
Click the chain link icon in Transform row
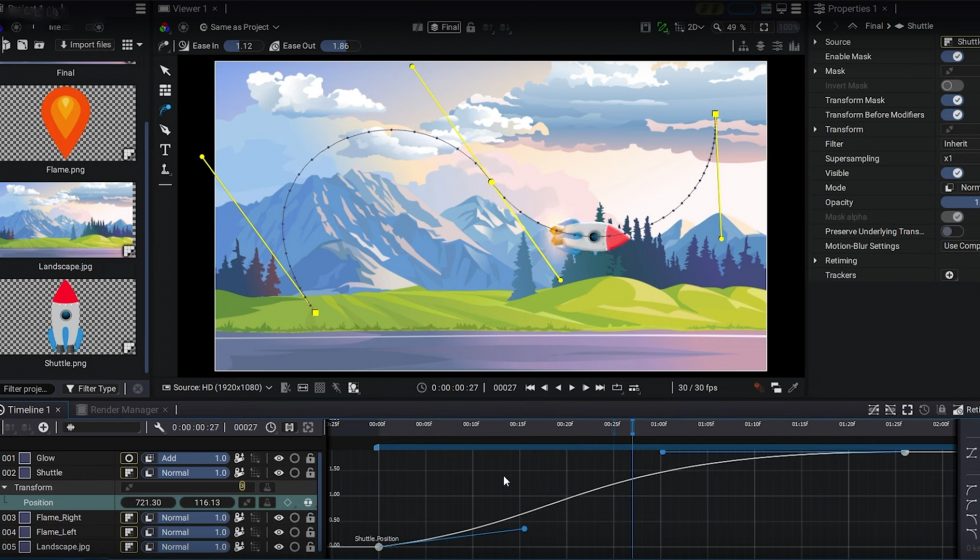click(x=242, y=487)
